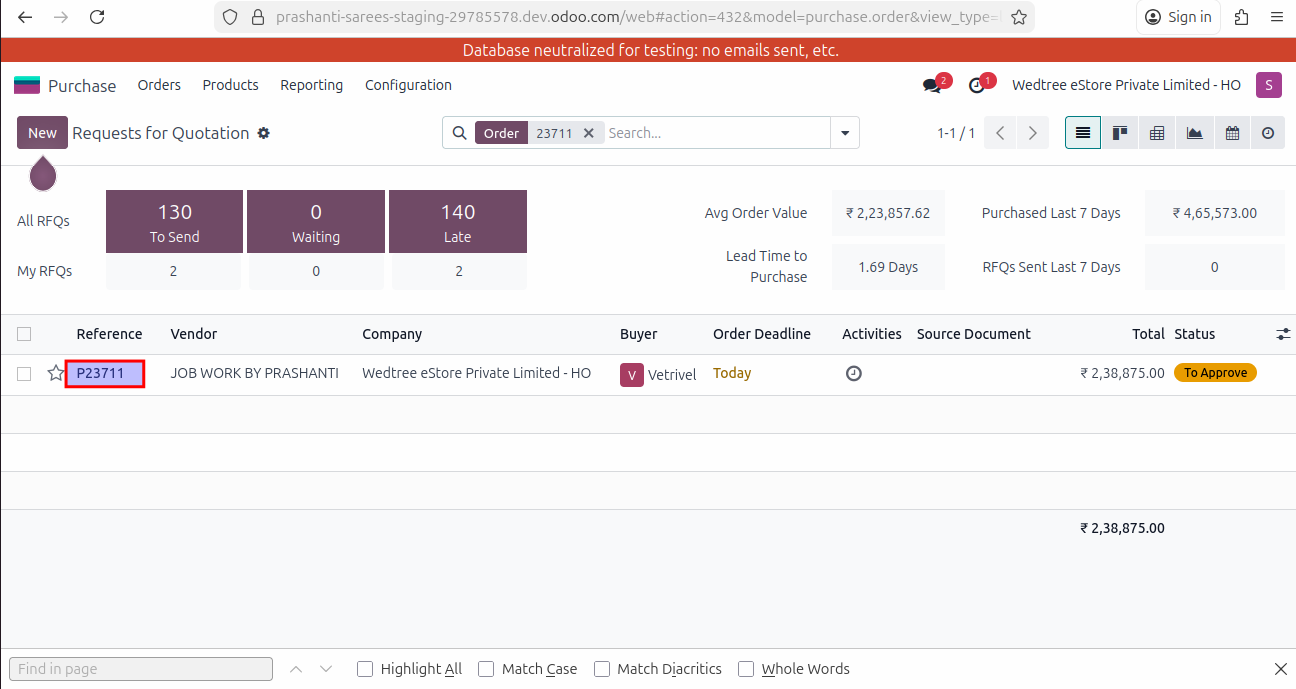Click the browser forward arrow
The width and height of the screenshot is (1296, 689).
[x=61, y=17]
